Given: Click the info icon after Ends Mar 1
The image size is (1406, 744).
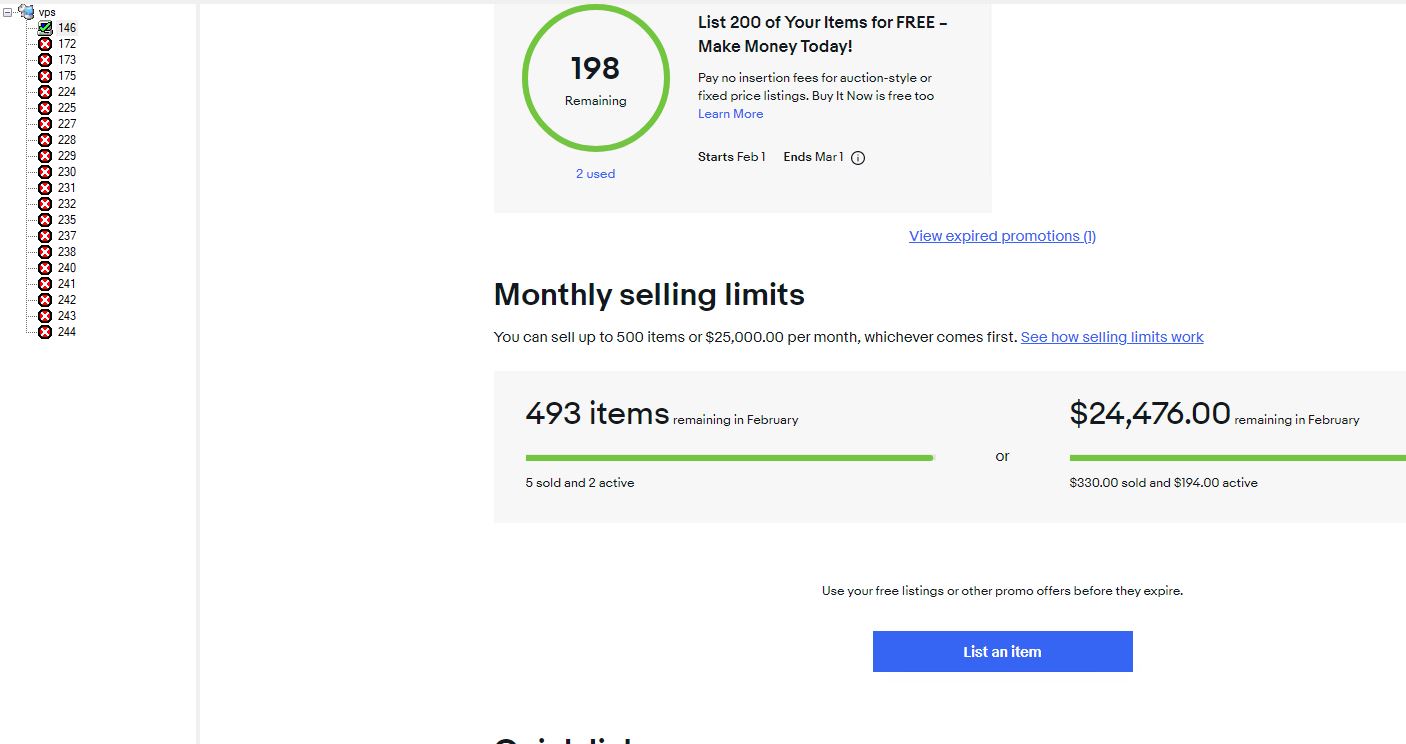Looking at the screenshot, I should pyautogui.click(x=858, y=158).
